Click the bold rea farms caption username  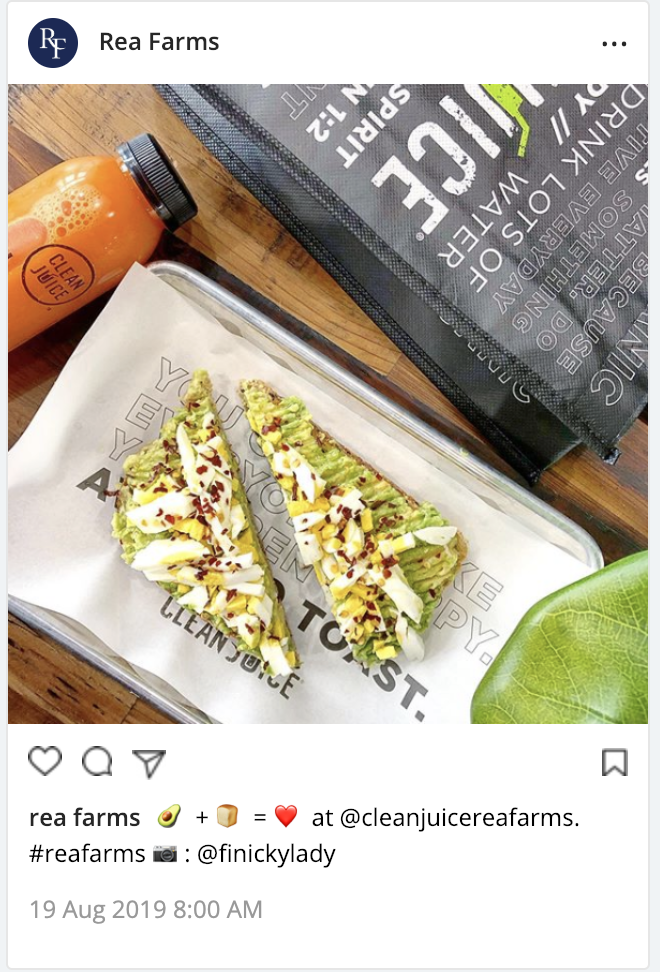coord(85,818)
